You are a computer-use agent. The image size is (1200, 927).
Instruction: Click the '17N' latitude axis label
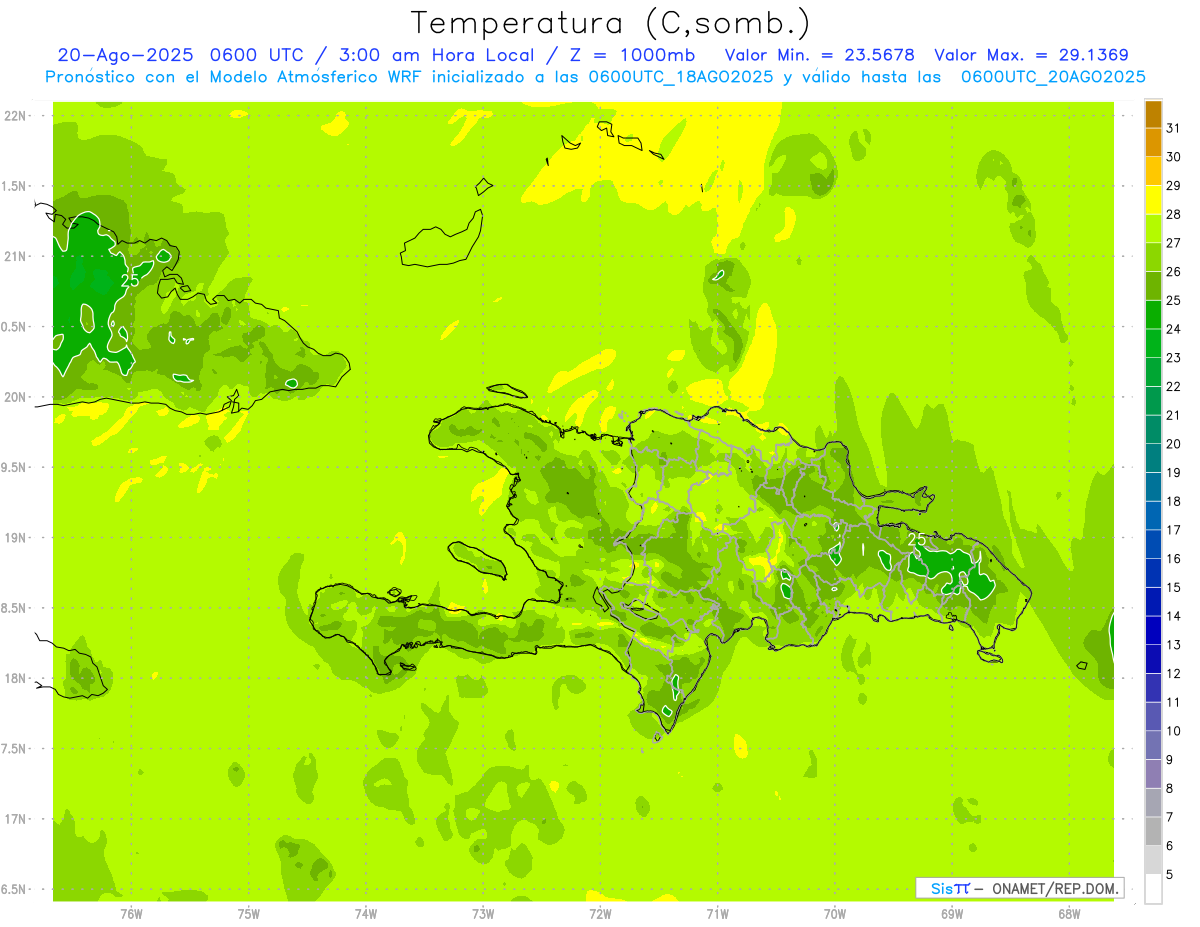(16, 819)
